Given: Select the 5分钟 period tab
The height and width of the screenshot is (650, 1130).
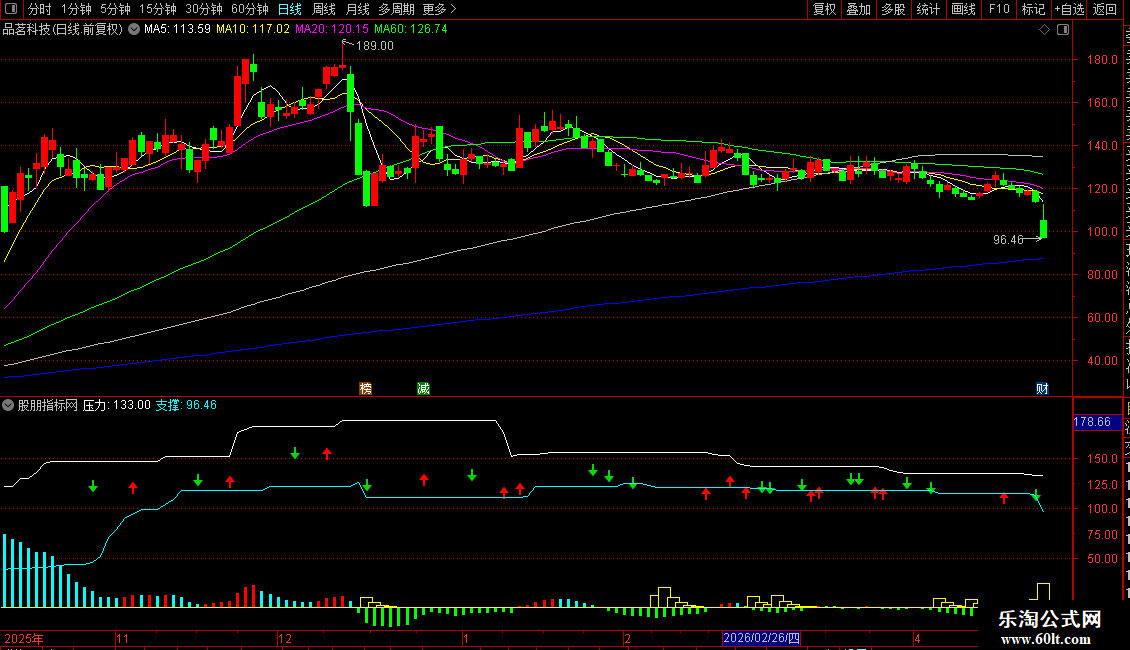Looking at the screenshot, I should [115, 9].
